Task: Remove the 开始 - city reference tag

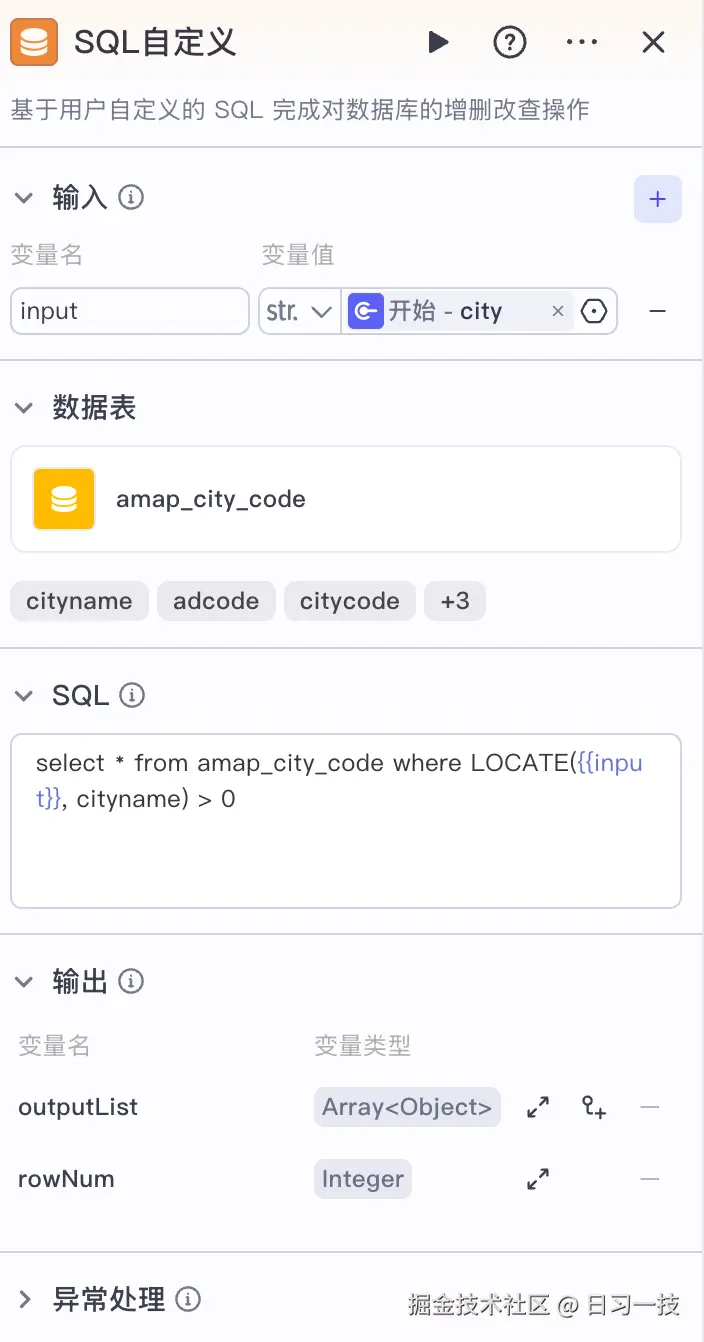Action: coord(557,311)
